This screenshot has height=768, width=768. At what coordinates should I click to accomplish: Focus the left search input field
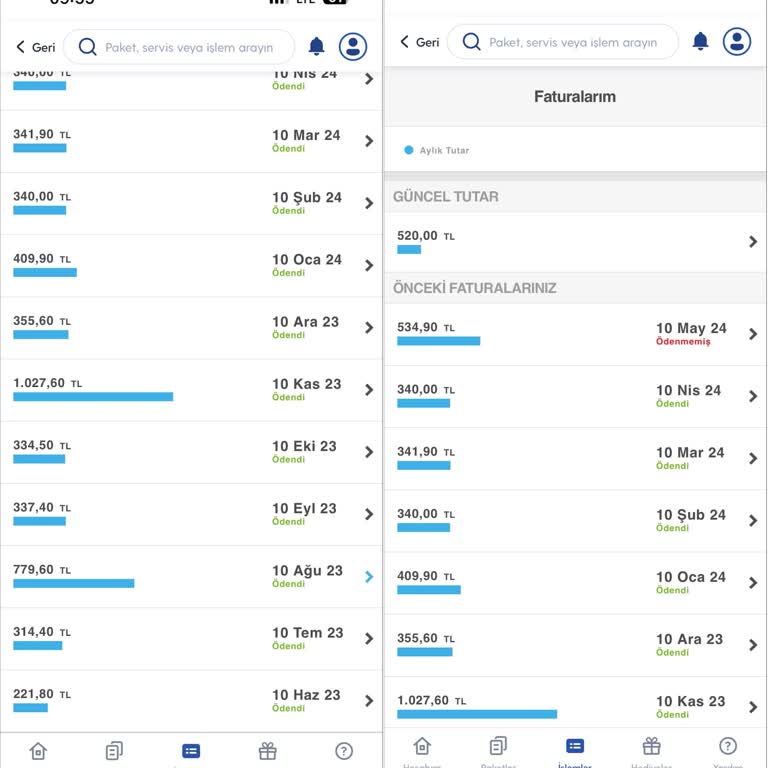(x=179, y=47)
